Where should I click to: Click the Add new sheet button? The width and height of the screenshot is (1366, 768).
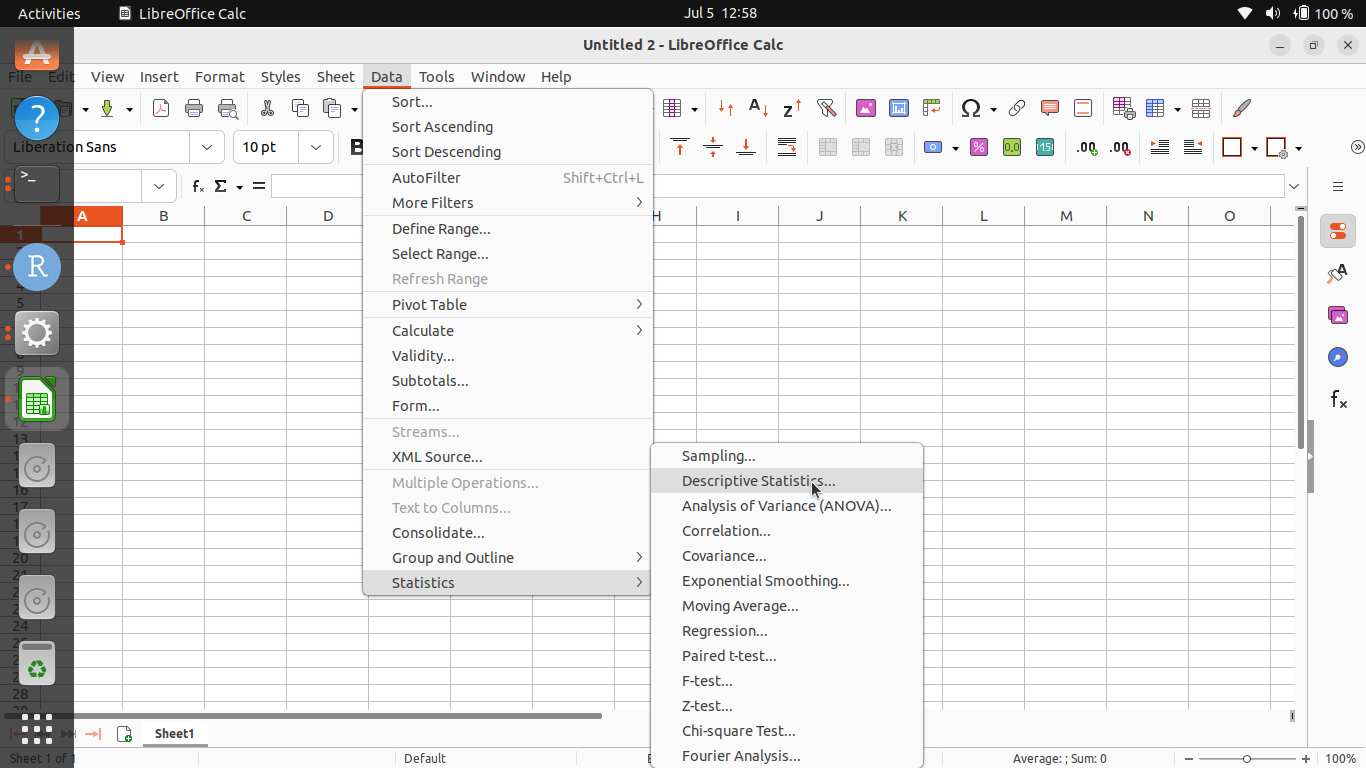click(124, 734)
